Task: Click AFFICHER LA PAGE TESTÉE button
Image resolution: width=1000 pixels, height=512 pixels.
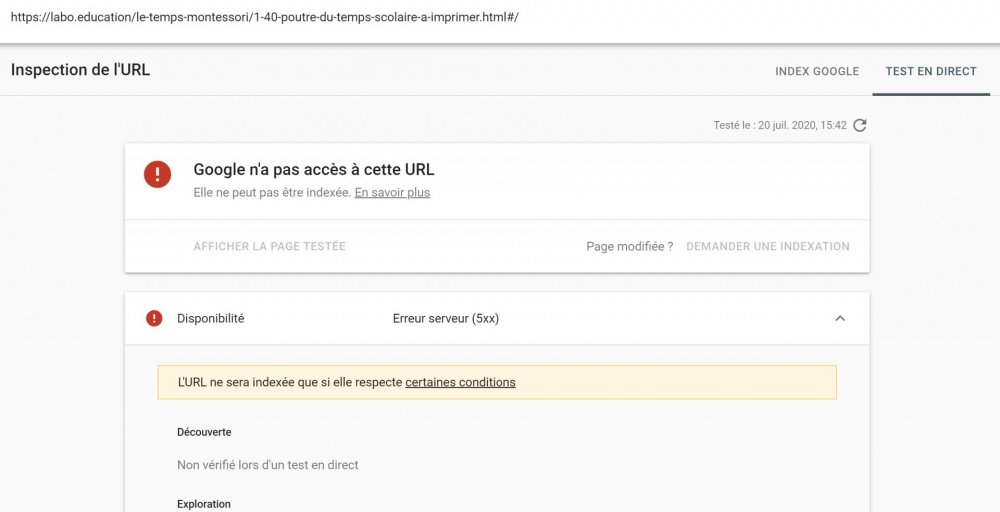Action: tap(270, 246)
